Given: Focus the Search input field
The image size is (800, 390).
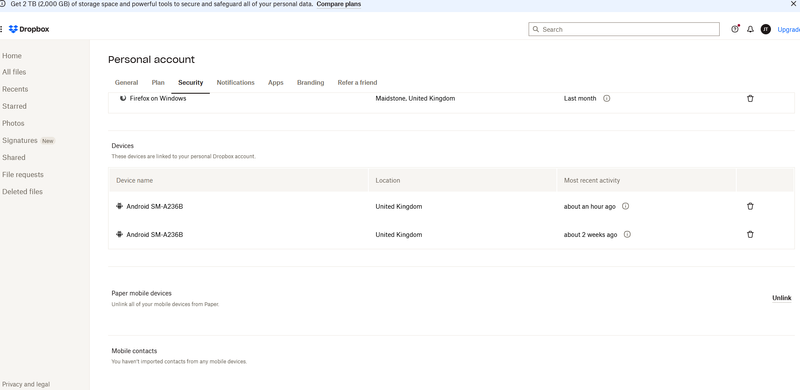Looking at the screenshot, I should pos(624,29).
